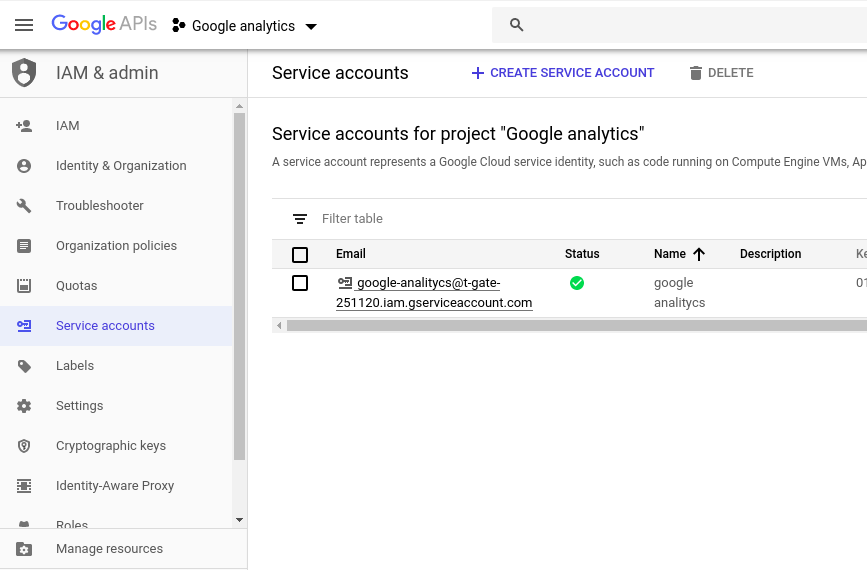
Task: Click the key icon beside the service account email
Action: (344, 283)
